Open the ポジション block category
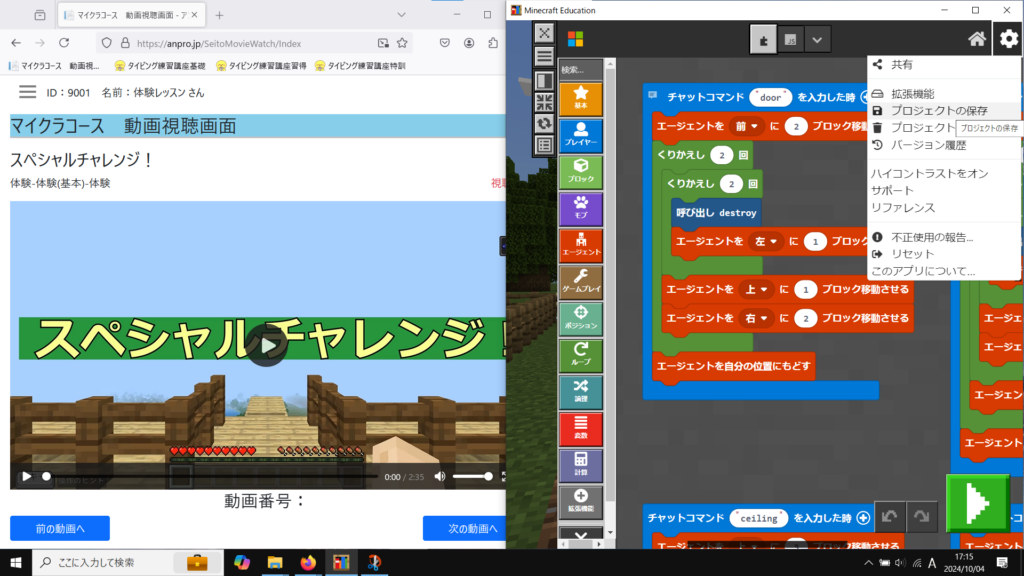 (581, 318)
